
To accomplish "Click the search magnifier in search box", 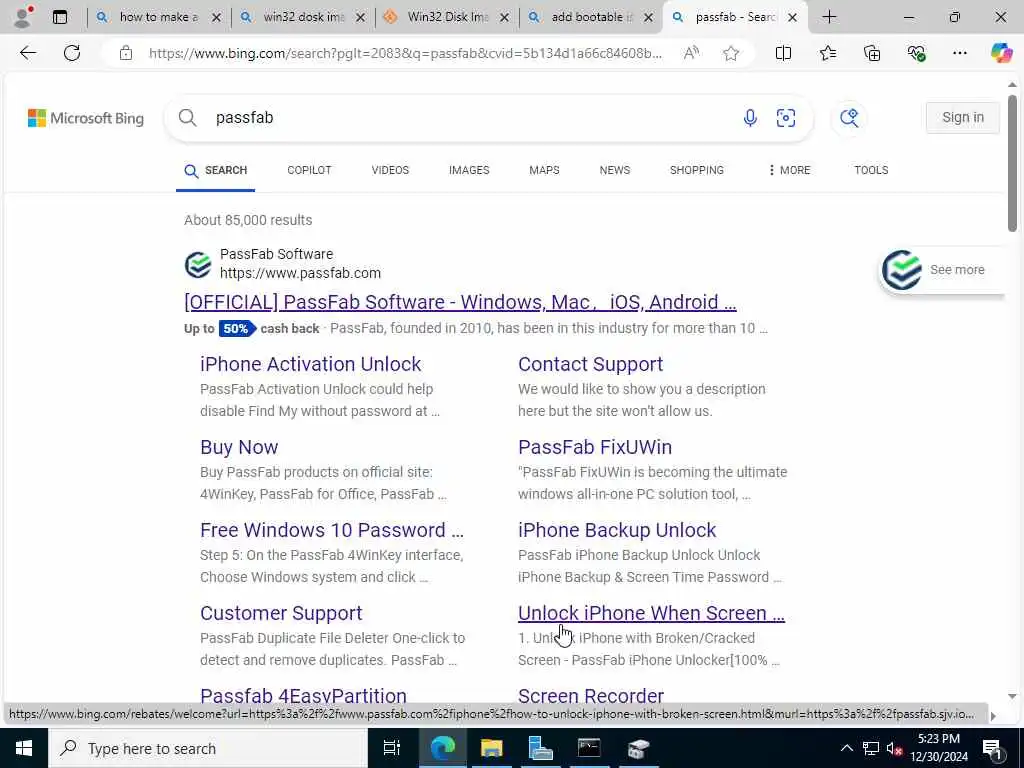I will pyautogui.click(x=187, y=118).
